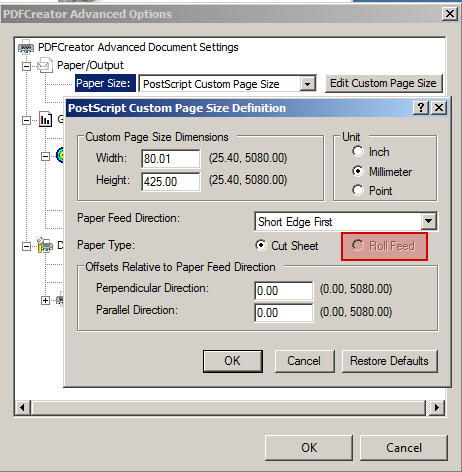Select the Millimeter unit radio button
462x472 pixels.
(358, 171)
